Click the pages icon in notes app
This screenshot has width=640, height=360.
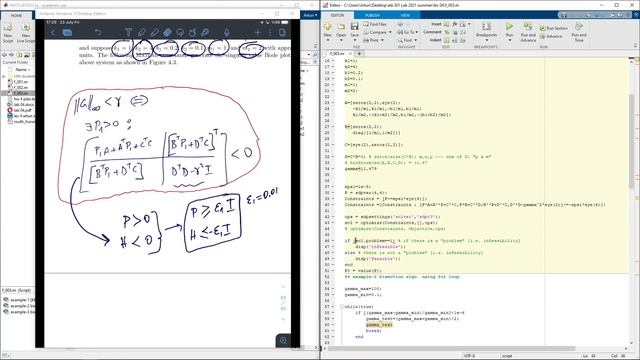pyautogui.click(x=282, y=32)
